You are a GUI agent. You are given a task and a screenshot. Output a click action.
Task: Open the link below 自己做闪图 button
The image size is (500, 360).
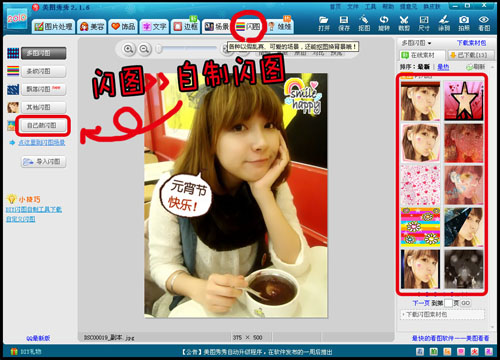(42, 143)
